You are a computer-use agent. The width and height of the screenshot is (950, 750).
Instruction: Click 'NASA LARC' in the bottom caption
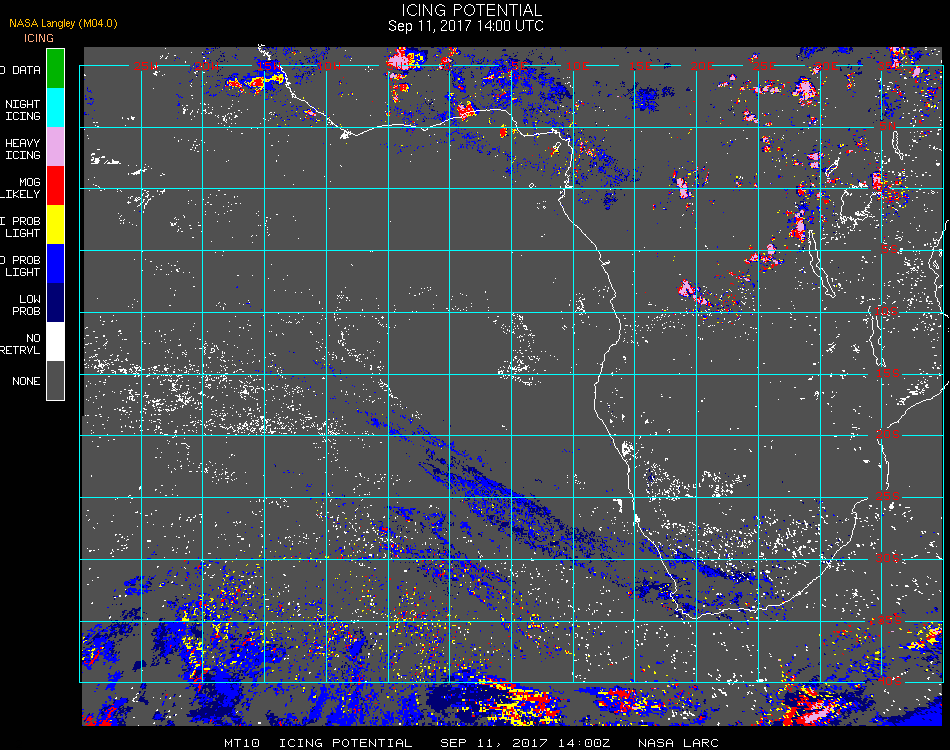[678, 743]
